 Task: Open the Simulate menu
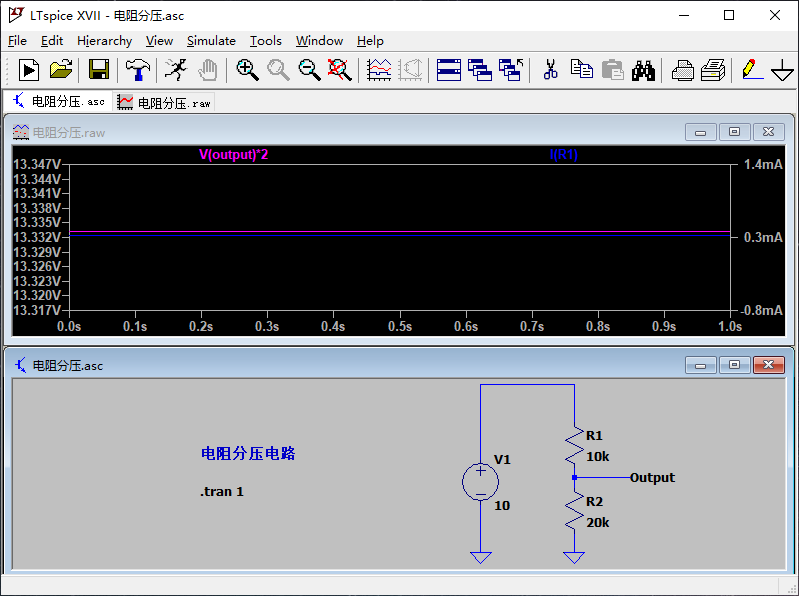(x=211, y=41)
